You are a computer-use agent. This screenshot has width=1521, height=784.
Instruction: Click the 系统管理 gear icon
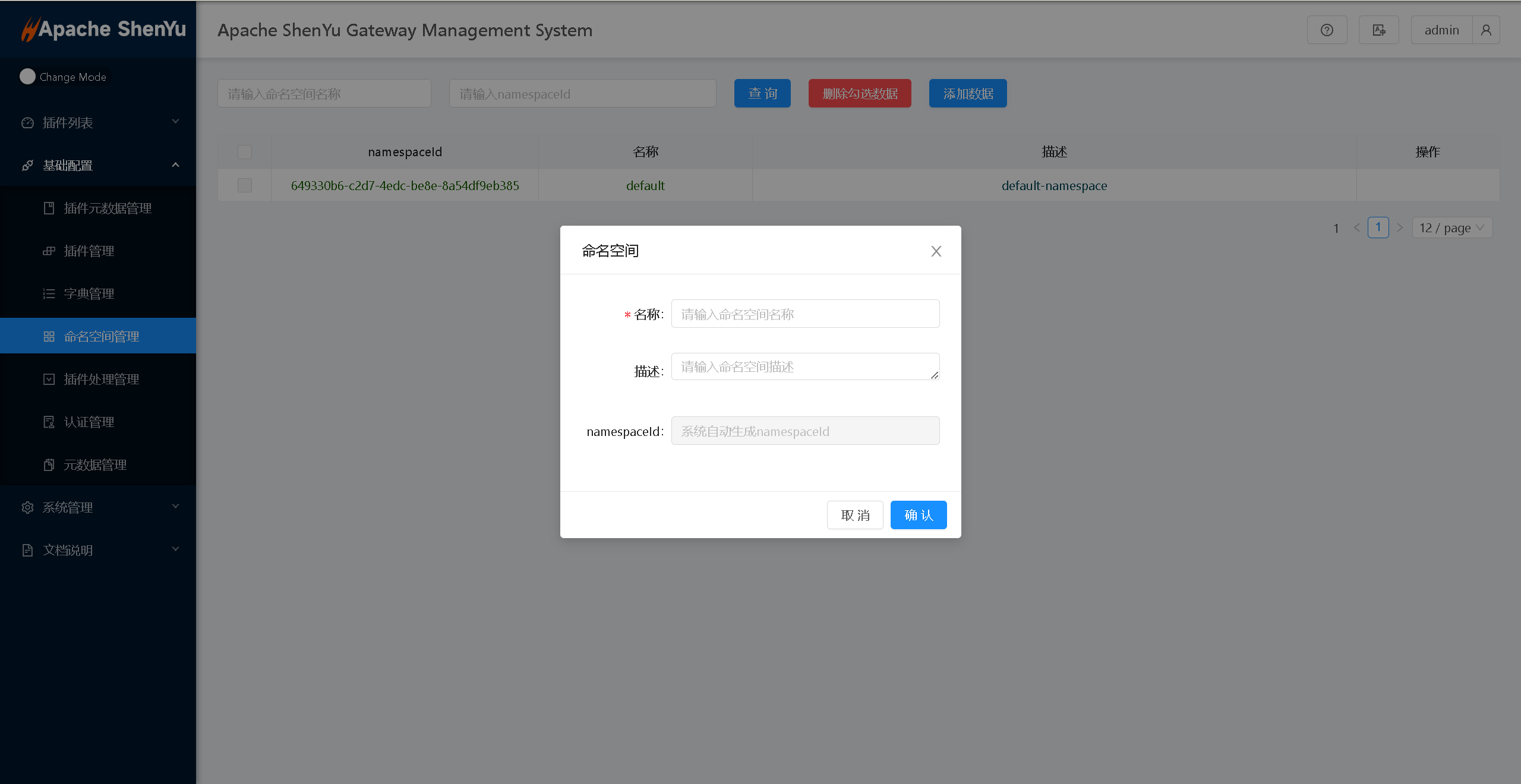[27, 508]
